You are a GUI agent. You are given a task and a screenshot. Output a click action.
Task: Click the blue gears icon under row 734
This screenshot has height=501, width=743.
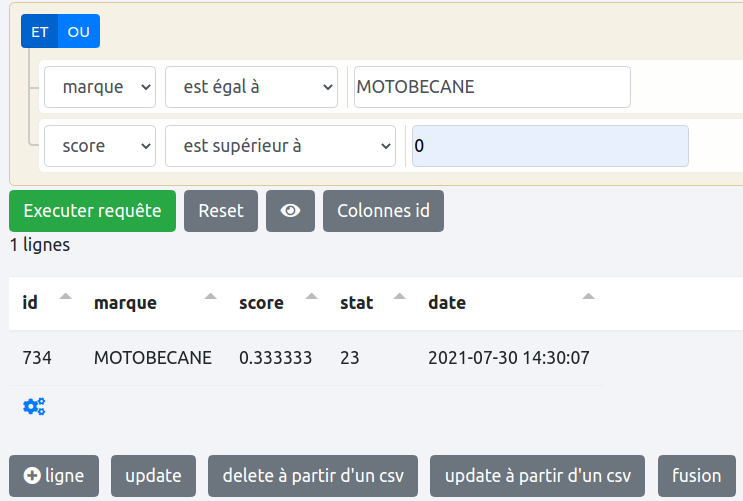point(34,406)
